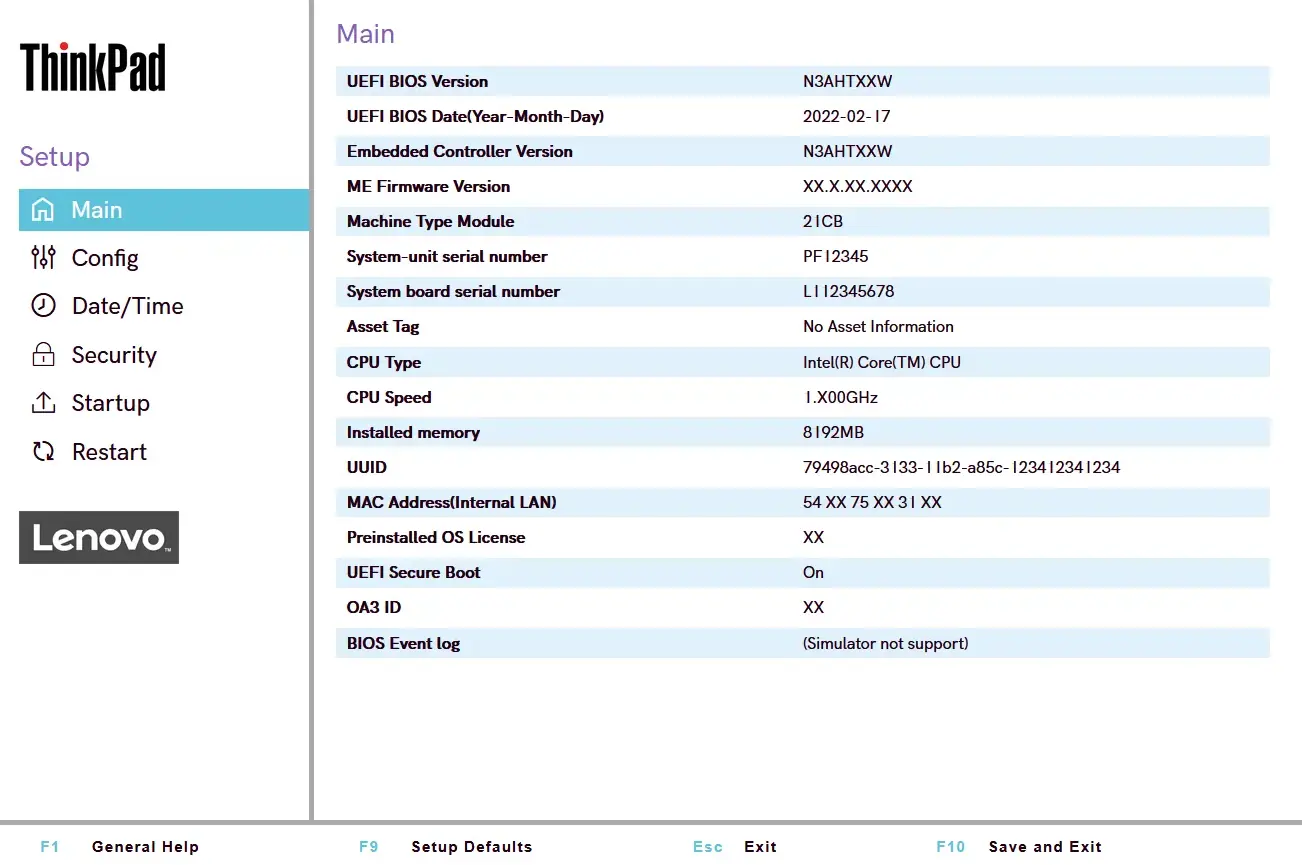The width and height of the screenshot is (1302, 865).
Task: Click the Config sliders icon
Action: (x=44, y=258)
